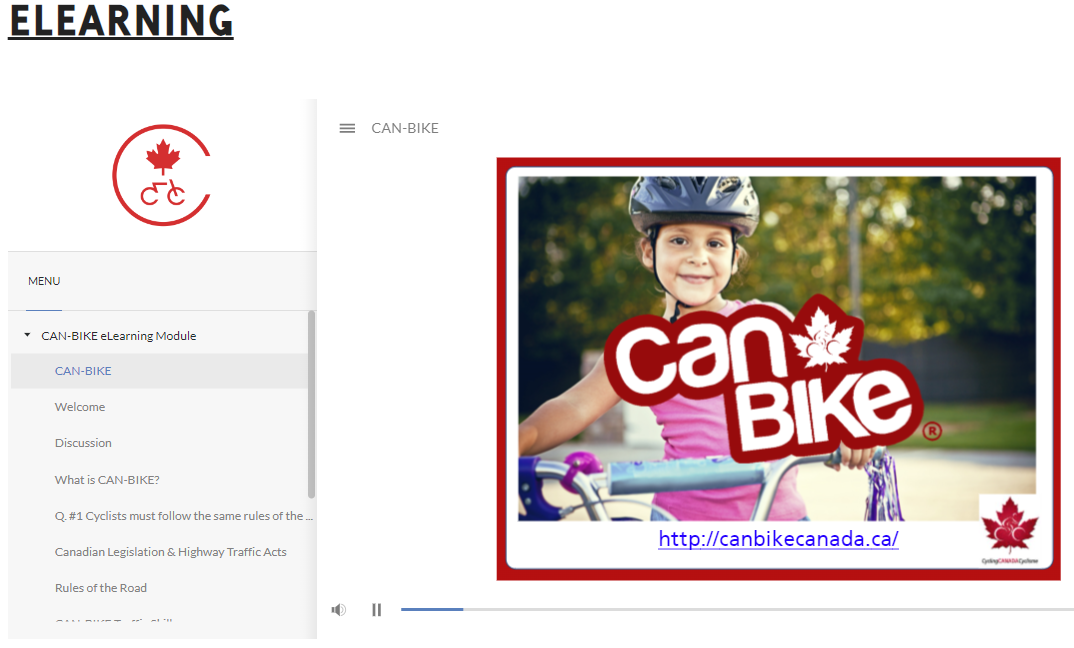Pause the slide playback
Image resolution: width=1074 pixels, height=648 pixels.
[x=377, y=610]
